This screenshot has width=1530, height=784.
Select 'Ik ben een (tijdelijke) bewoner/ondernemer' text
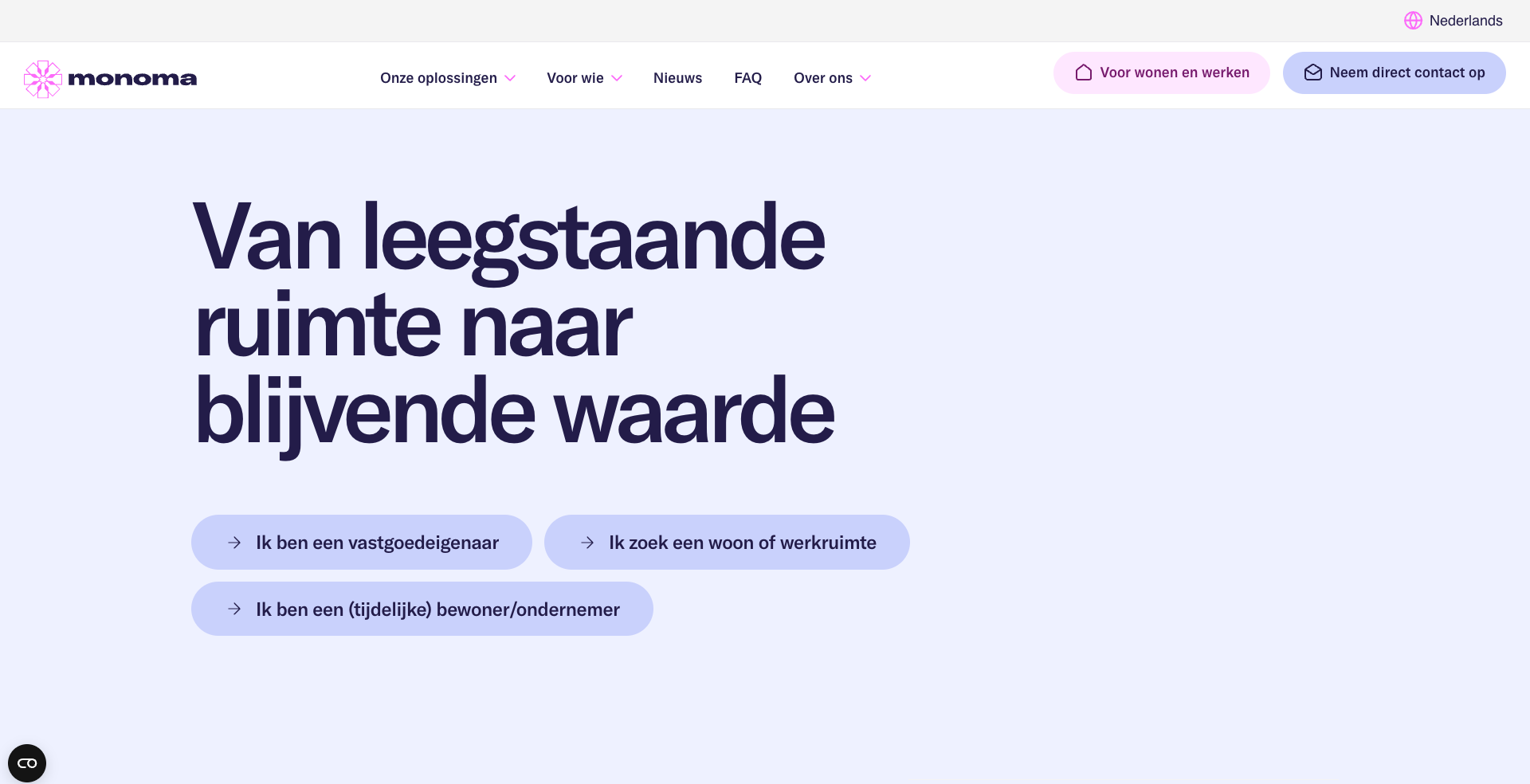point(437,610)
